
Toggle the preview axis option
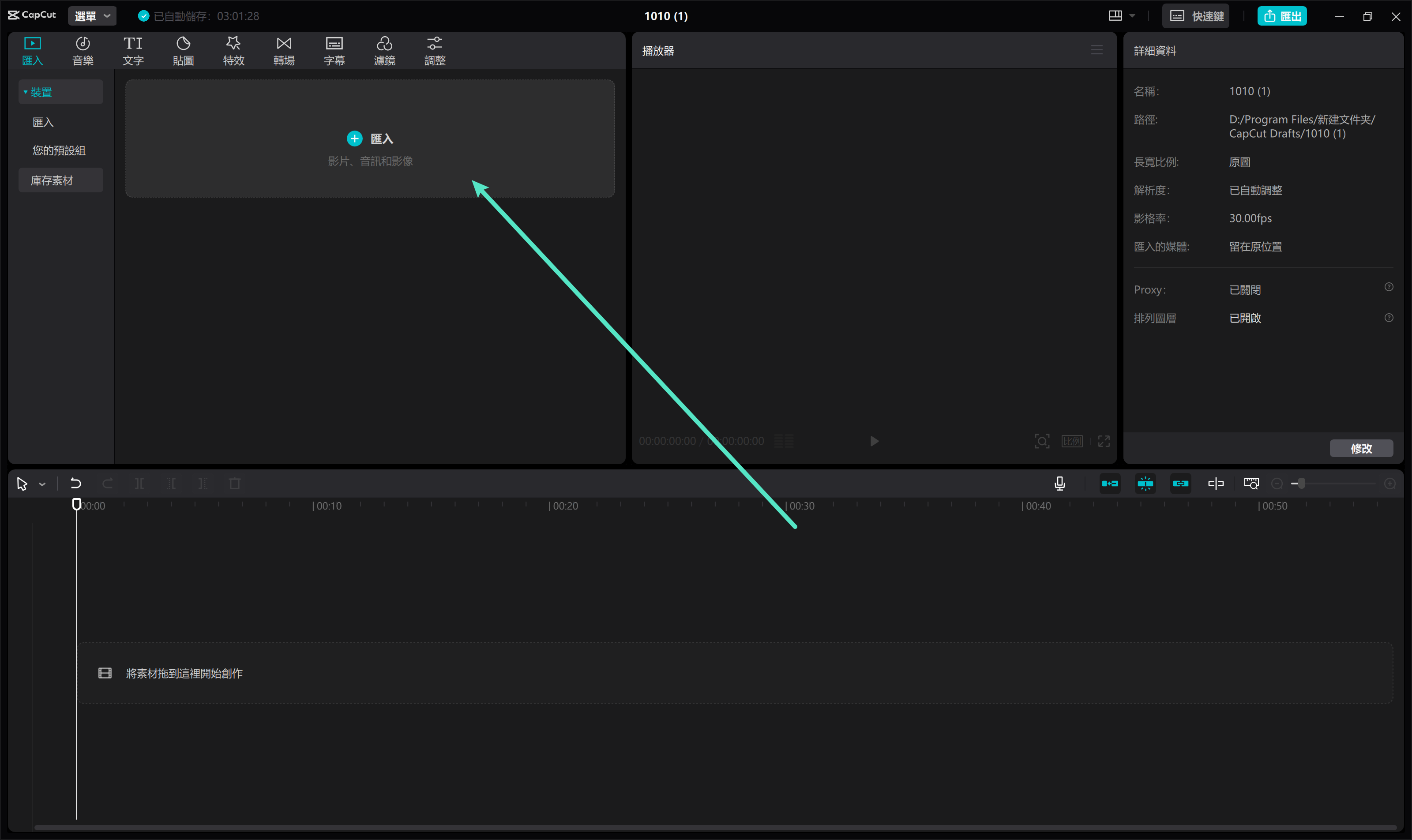[x=1216, y=484]
